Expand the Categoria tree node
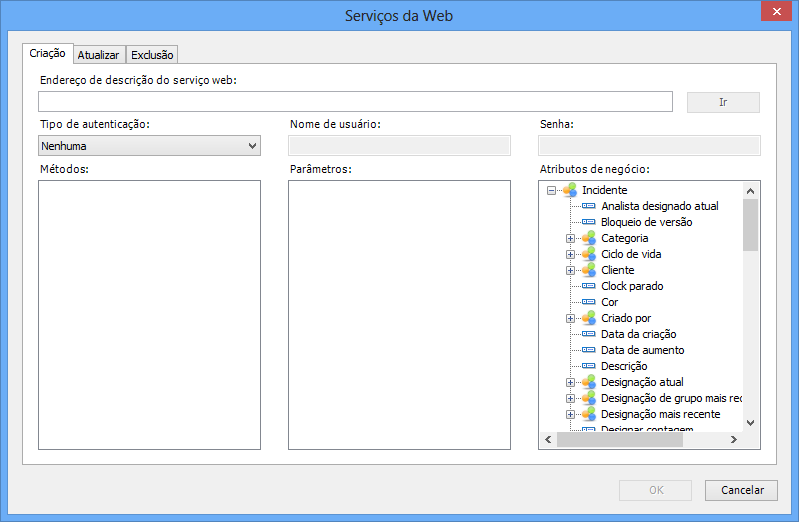Viewport: 799px width, 522px height. pos(571,238)
